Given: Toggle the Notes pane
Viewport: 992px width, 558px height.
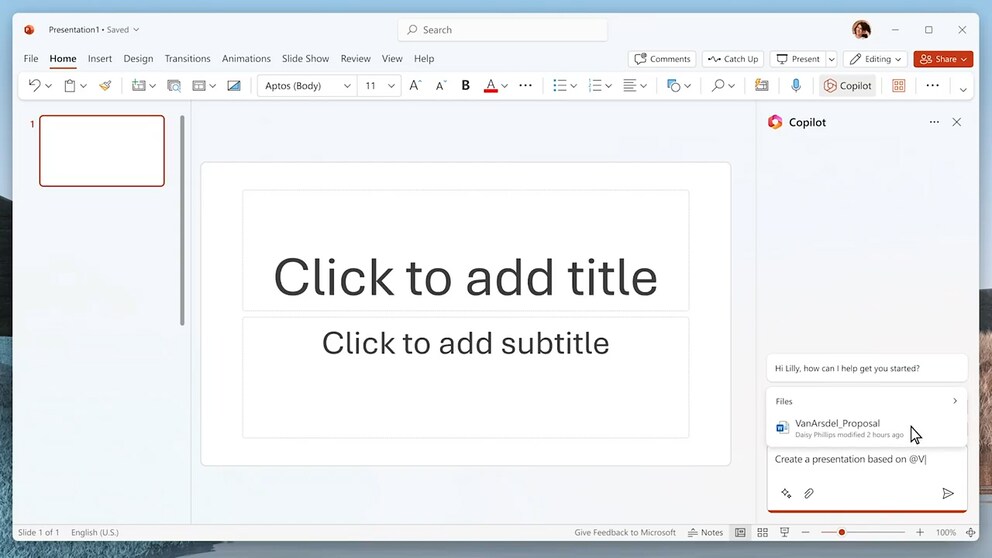Looking at the screenshot, I should [x=706, y=533].
